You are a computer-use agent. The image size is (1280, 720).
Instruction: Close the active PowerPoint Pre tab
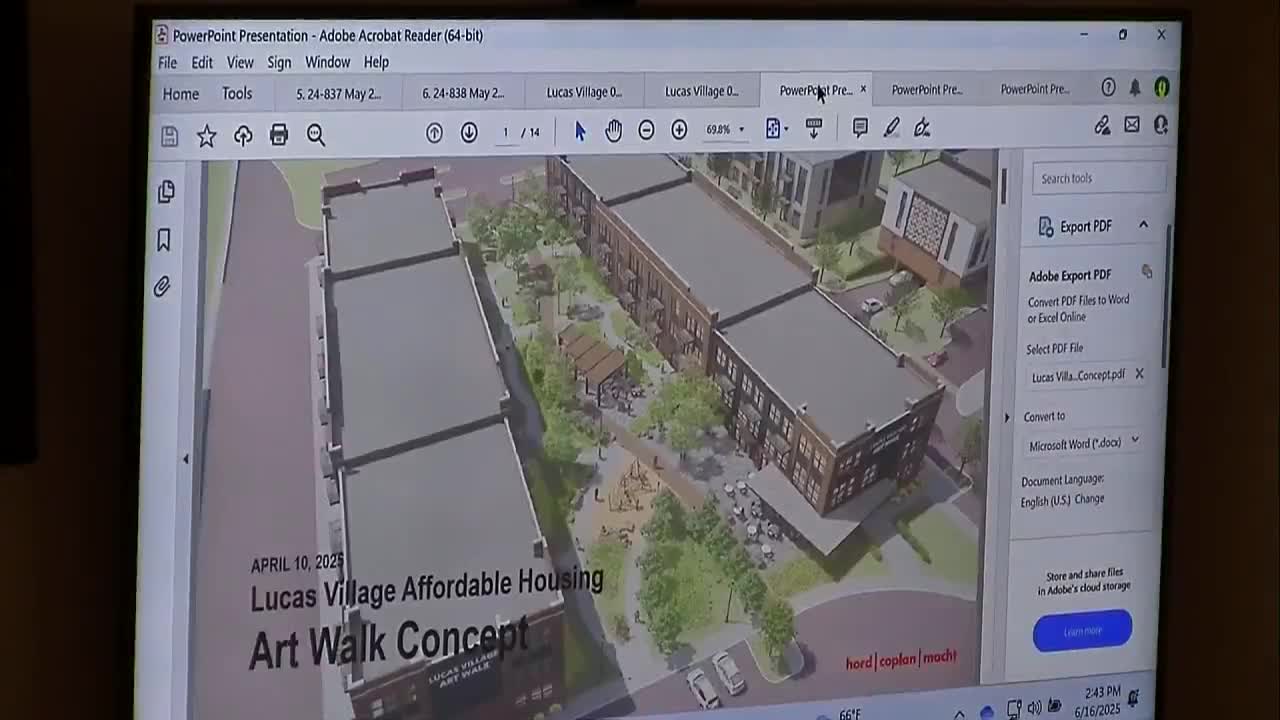(863, 89)
